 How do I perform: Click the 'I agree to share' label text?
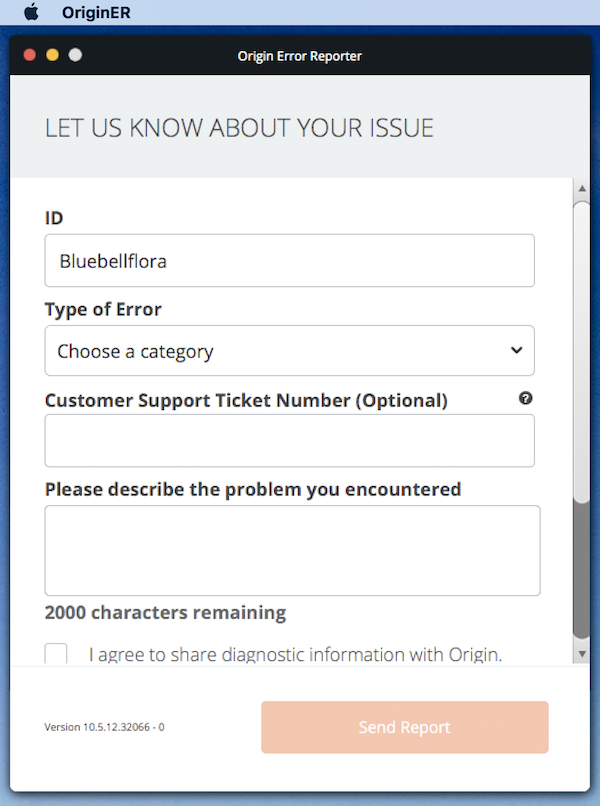(295, 655)
